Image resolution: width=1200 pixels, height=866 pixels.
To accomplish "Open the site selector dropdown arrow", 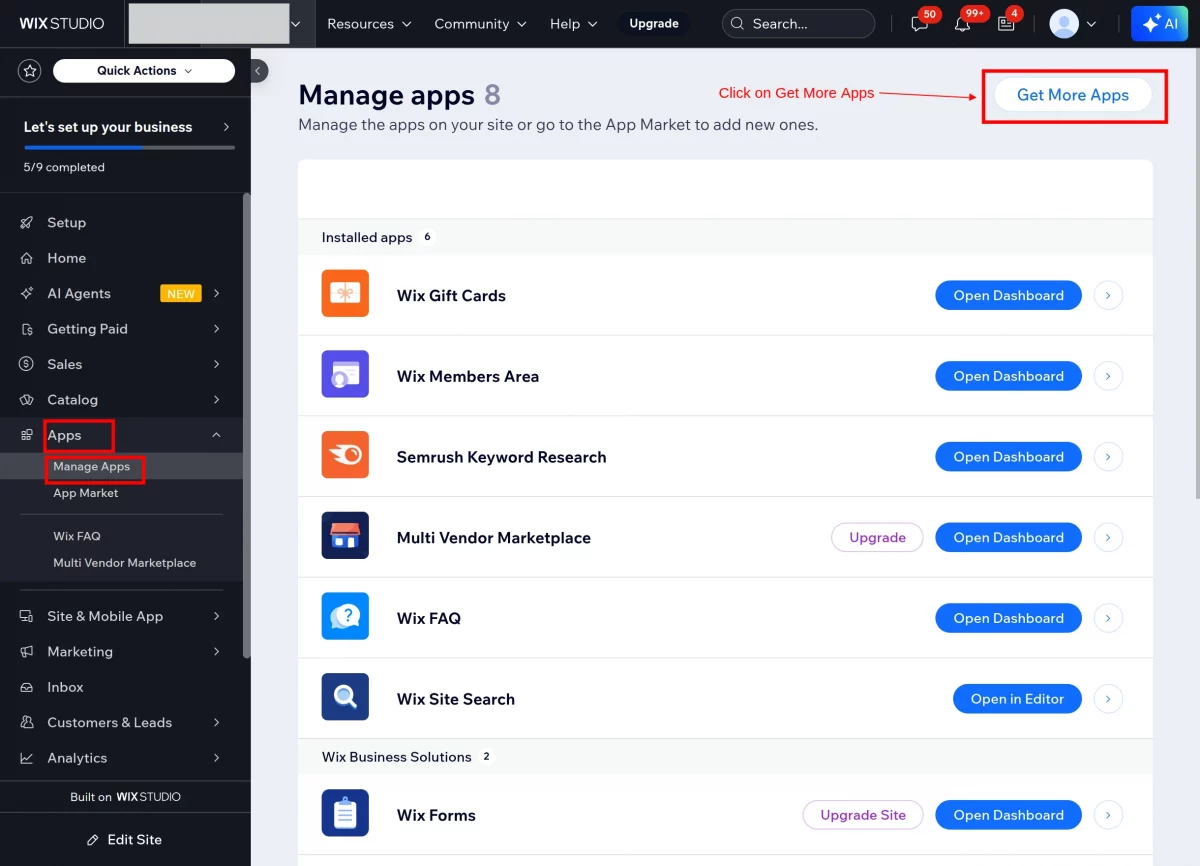I will (295, 24).
